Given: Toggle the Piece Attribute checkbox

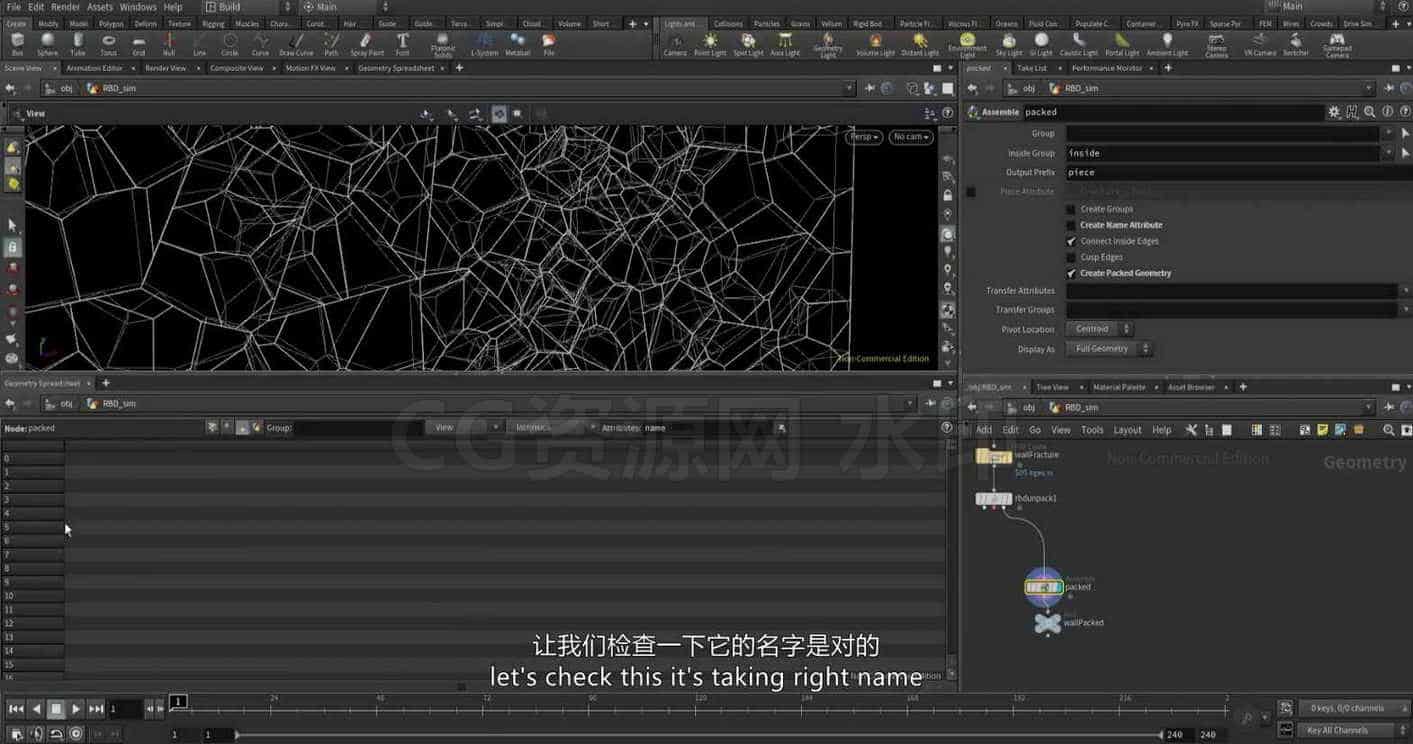Looking at the screenshot, I should pos(971,191).
